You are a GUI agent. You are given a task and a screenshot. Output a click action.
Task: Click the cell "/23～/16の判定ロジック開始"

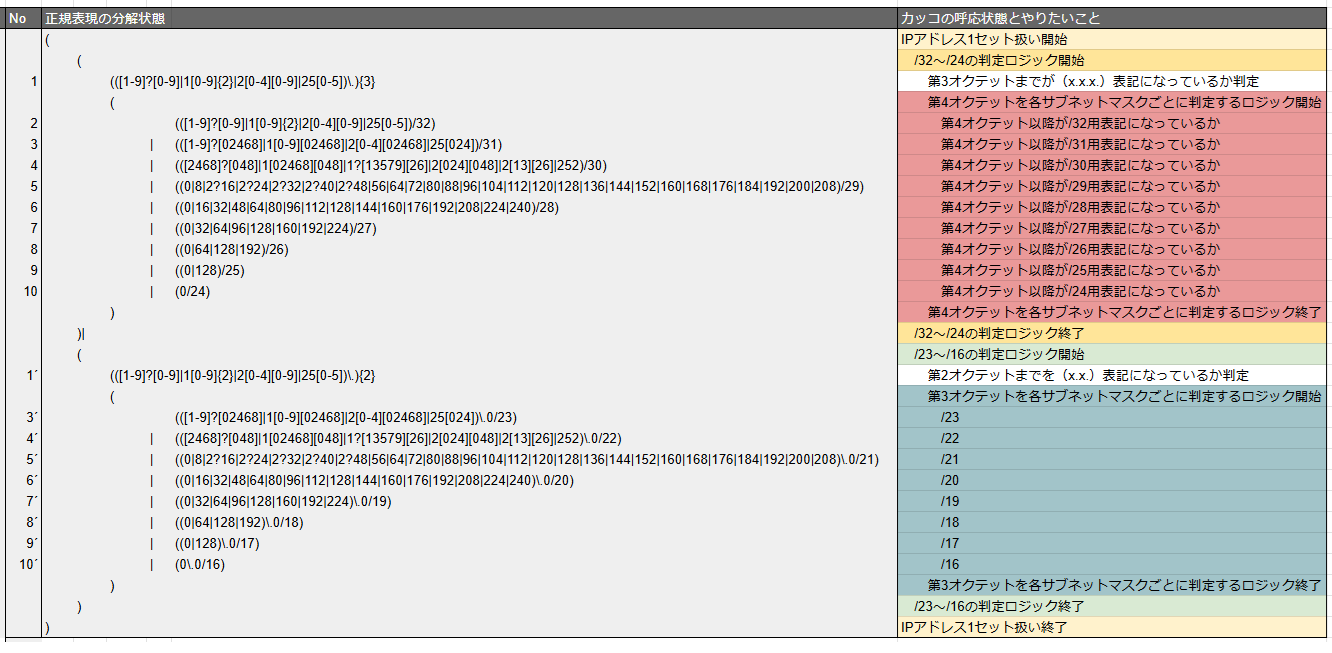tap(1113, 355)
